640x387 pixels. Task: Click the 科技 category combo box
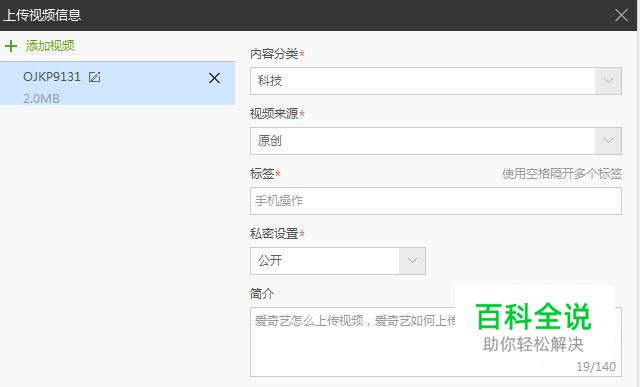[436, 81]
